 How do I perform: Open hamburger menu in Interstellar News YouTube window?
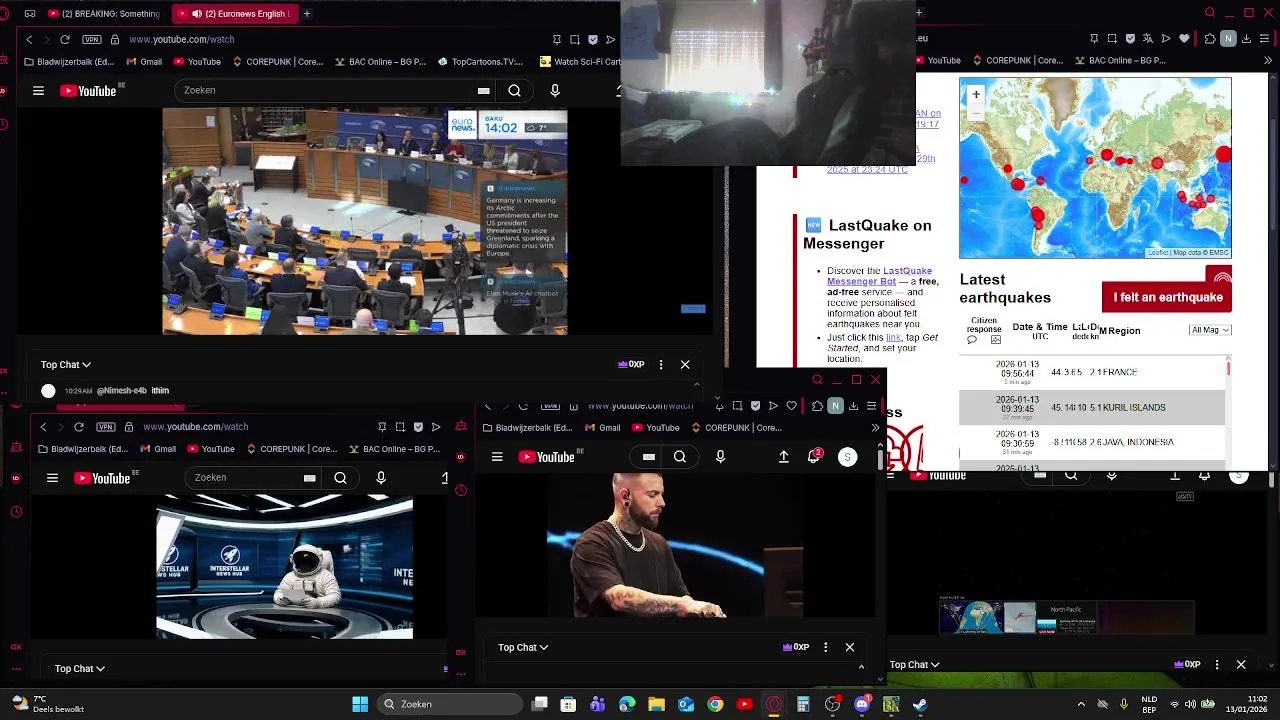pyautogui.click(x=52, y=478)
